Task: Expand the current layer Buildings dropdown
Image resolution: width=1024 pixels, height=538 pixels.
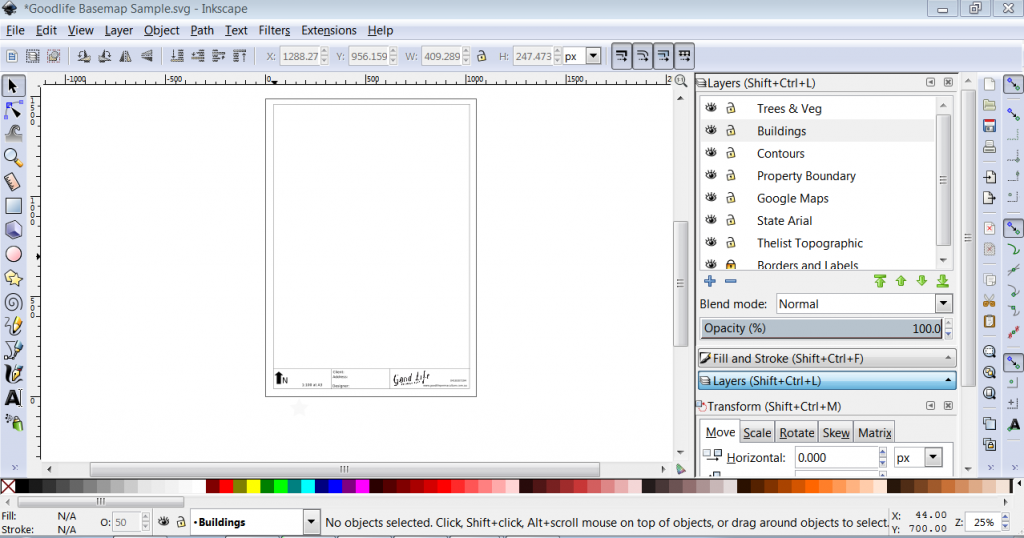Action: (x=310, y=522)
